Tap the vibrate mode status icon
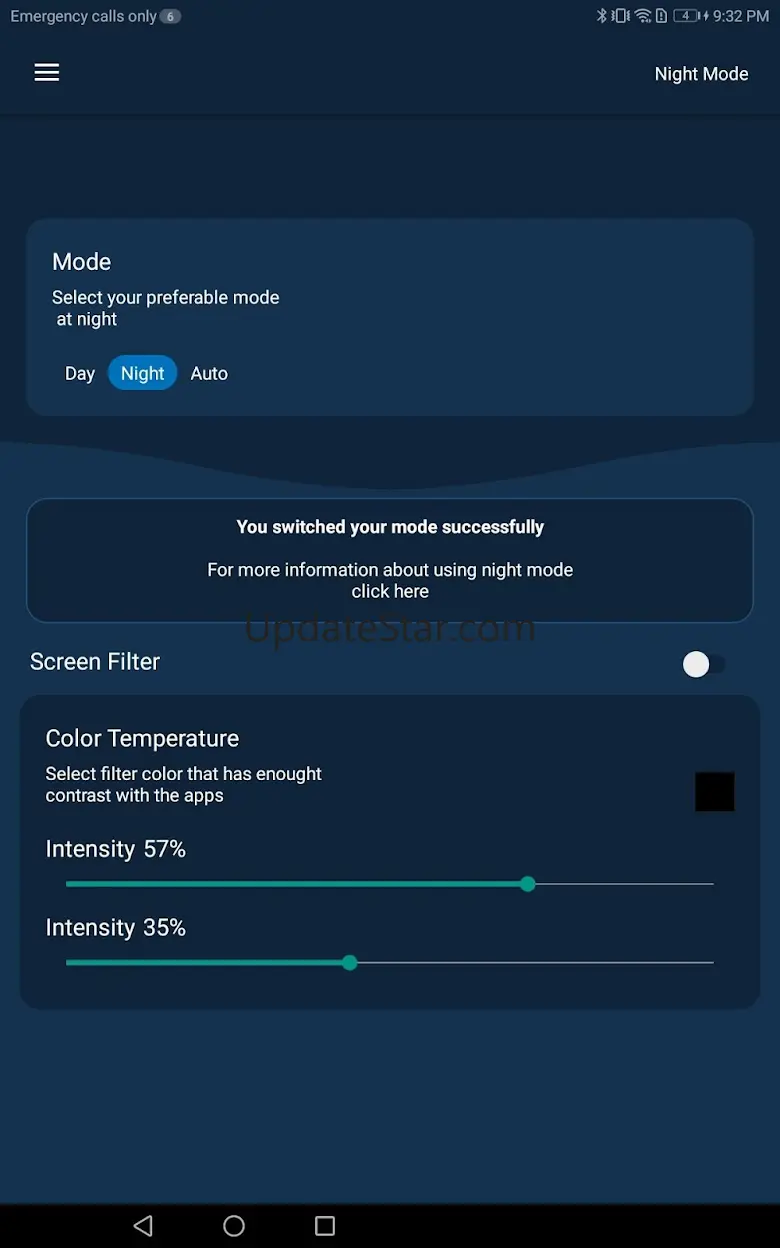Image resolution: width=780 pixels, height=1248 pixels. coord(621,16)
